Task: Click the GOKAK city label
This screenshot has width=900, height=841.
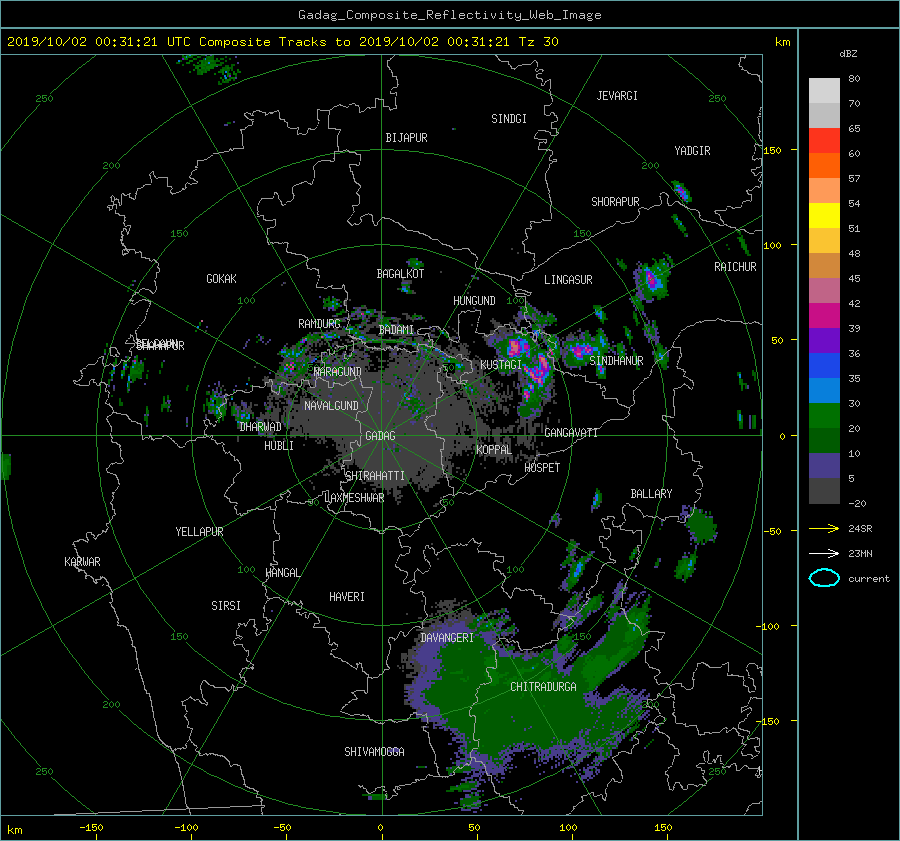Action: pyautogui.click(x=221, y=279)
